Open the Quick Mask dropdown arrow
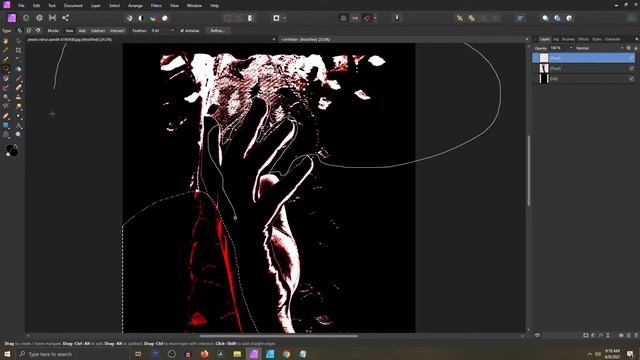This screenshot has height=360, width=640. click(x=284, y=18)
